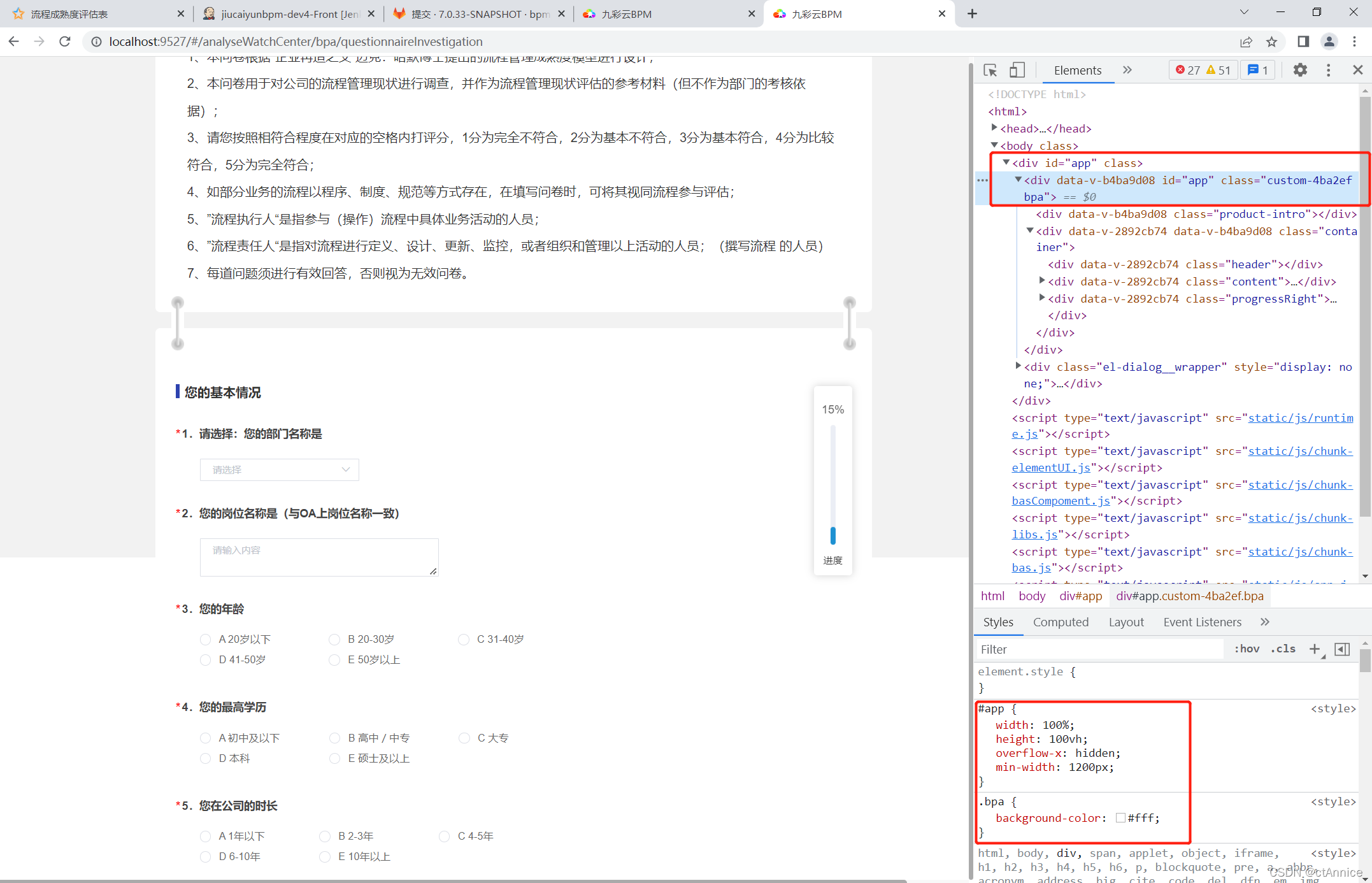
Task: Open the 请选择 department dropdown
Action: (279, 470)
